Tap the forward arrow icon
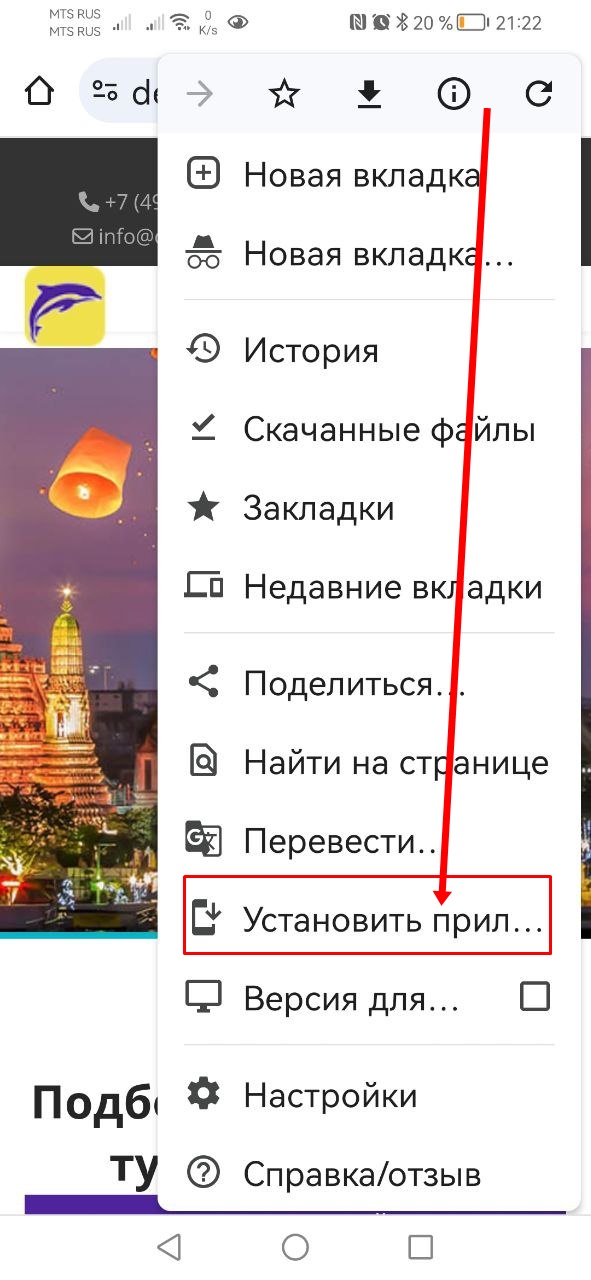 (x=200, y=94)
